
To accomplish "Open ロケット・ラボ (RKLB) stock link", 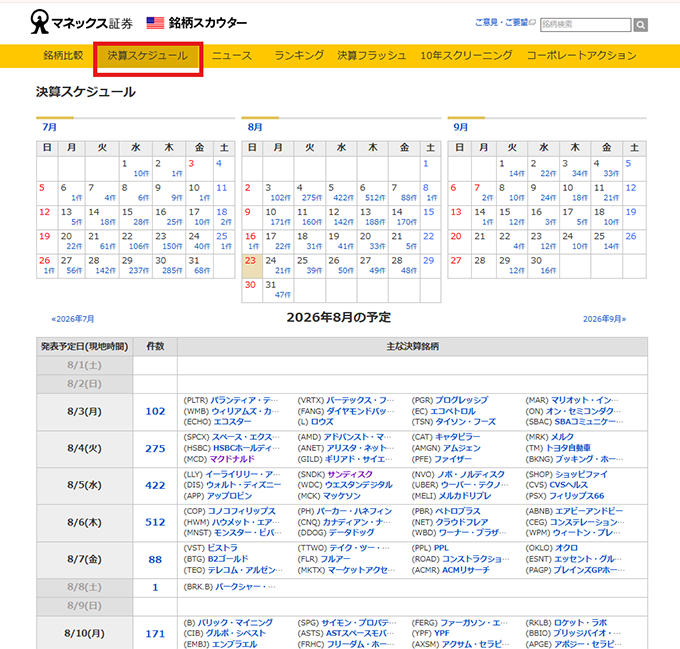I will tap(581, 623).
